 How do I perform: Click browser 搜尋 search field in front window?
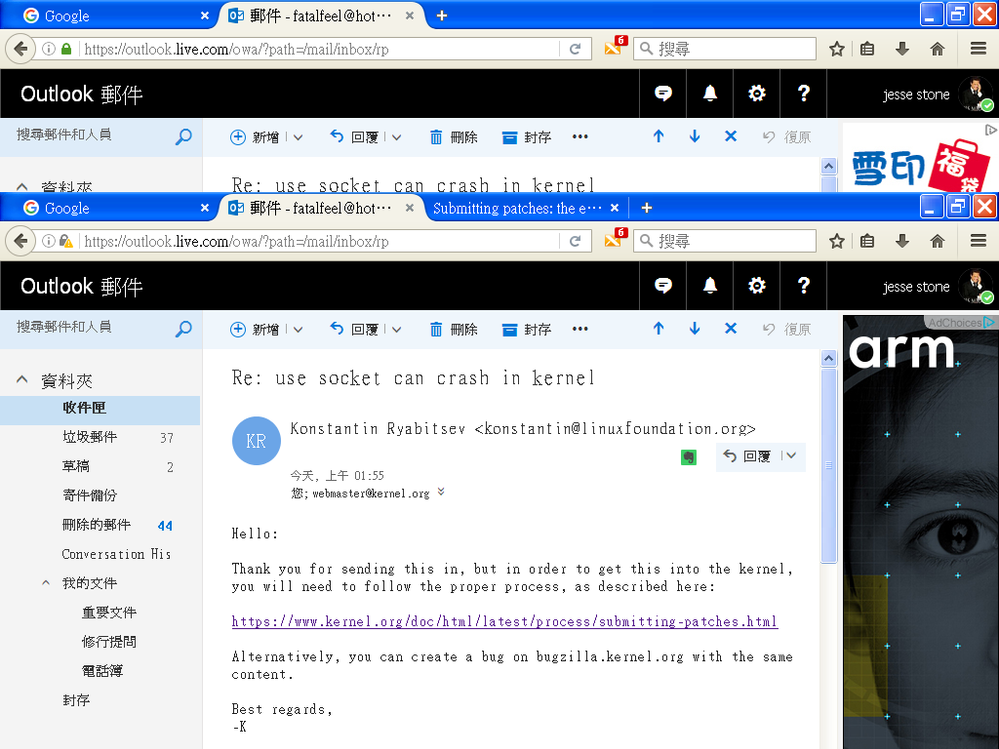click(725, 241)
